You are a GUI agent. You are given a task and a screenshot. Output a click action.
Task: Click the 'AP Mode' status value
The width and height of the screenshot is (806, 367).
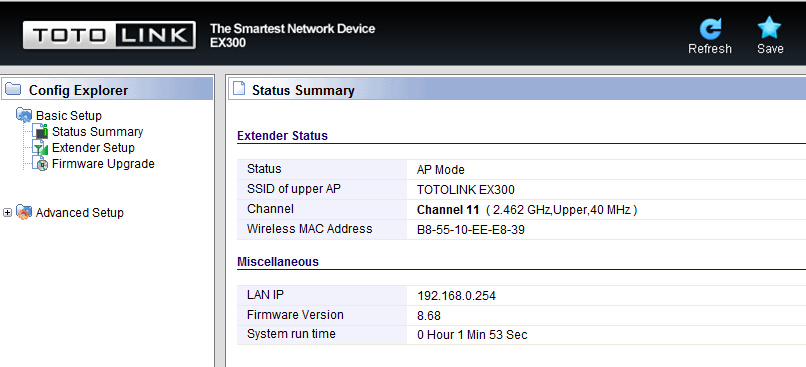pos(441,170)
